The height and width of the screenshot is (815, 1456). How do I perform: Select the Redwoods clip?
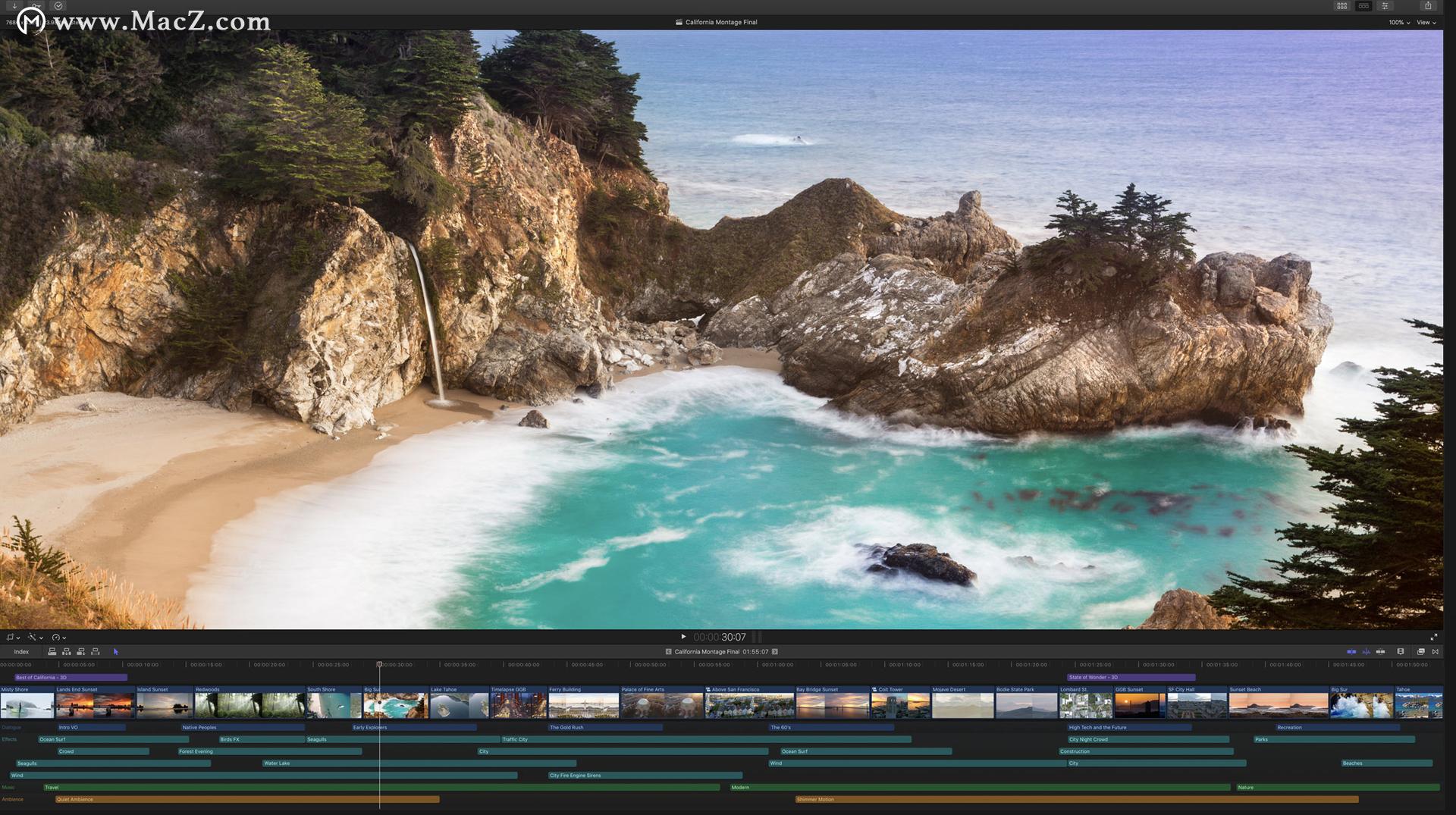pyautogui.click(x=249, y=702)
